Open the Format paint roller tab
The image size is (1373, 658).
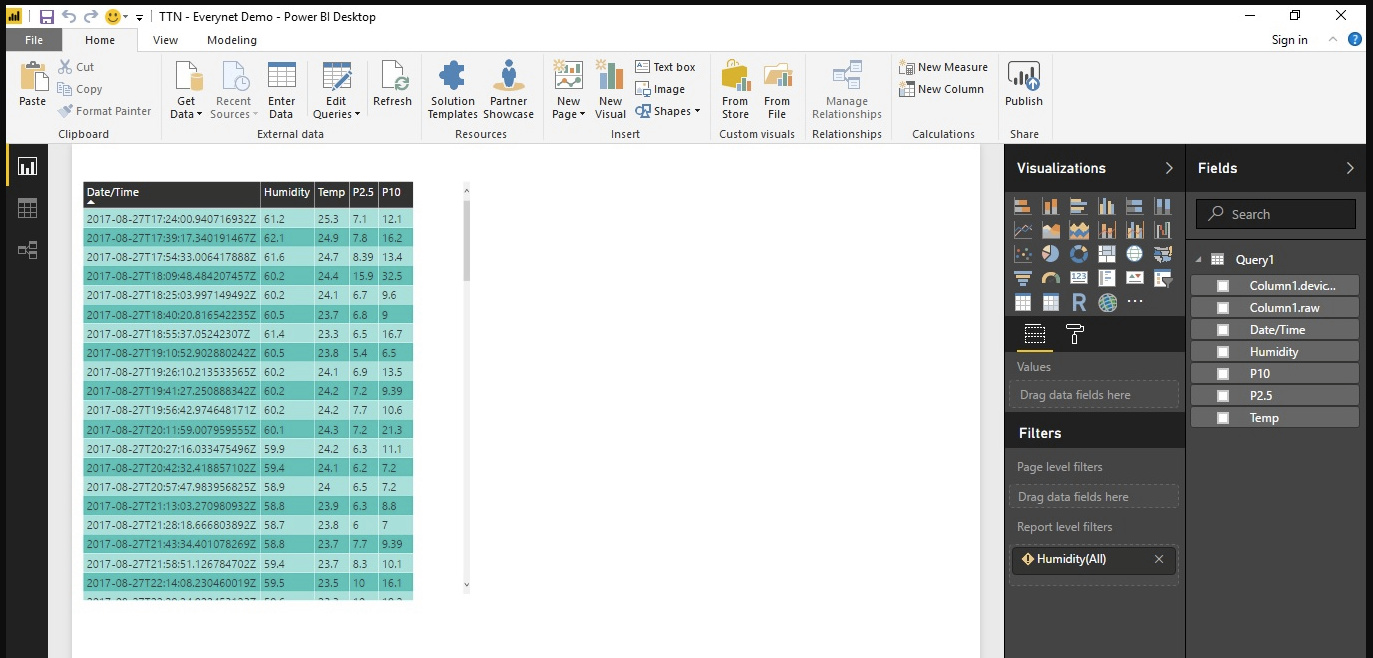tap(1075, 334)
